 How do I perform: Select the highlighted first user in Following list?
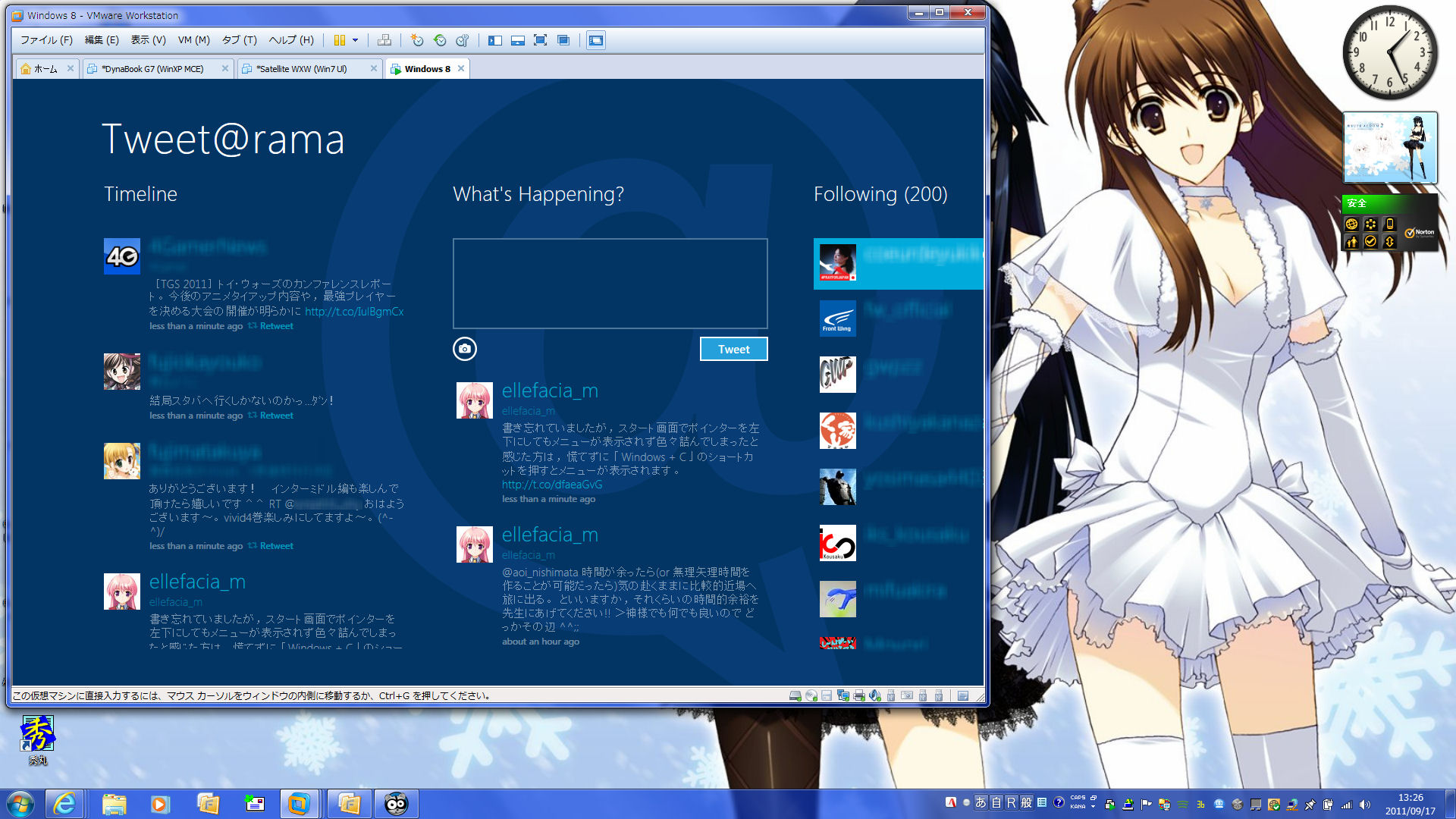898,263
